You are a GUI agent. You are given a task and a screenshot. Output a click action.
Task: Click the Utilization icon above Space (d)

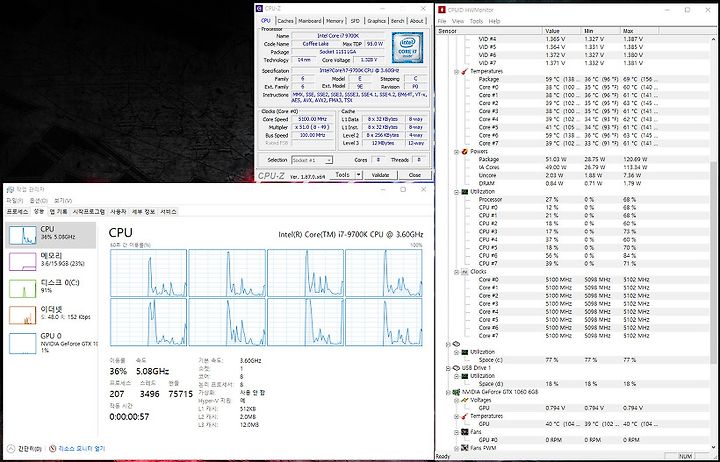464,376
